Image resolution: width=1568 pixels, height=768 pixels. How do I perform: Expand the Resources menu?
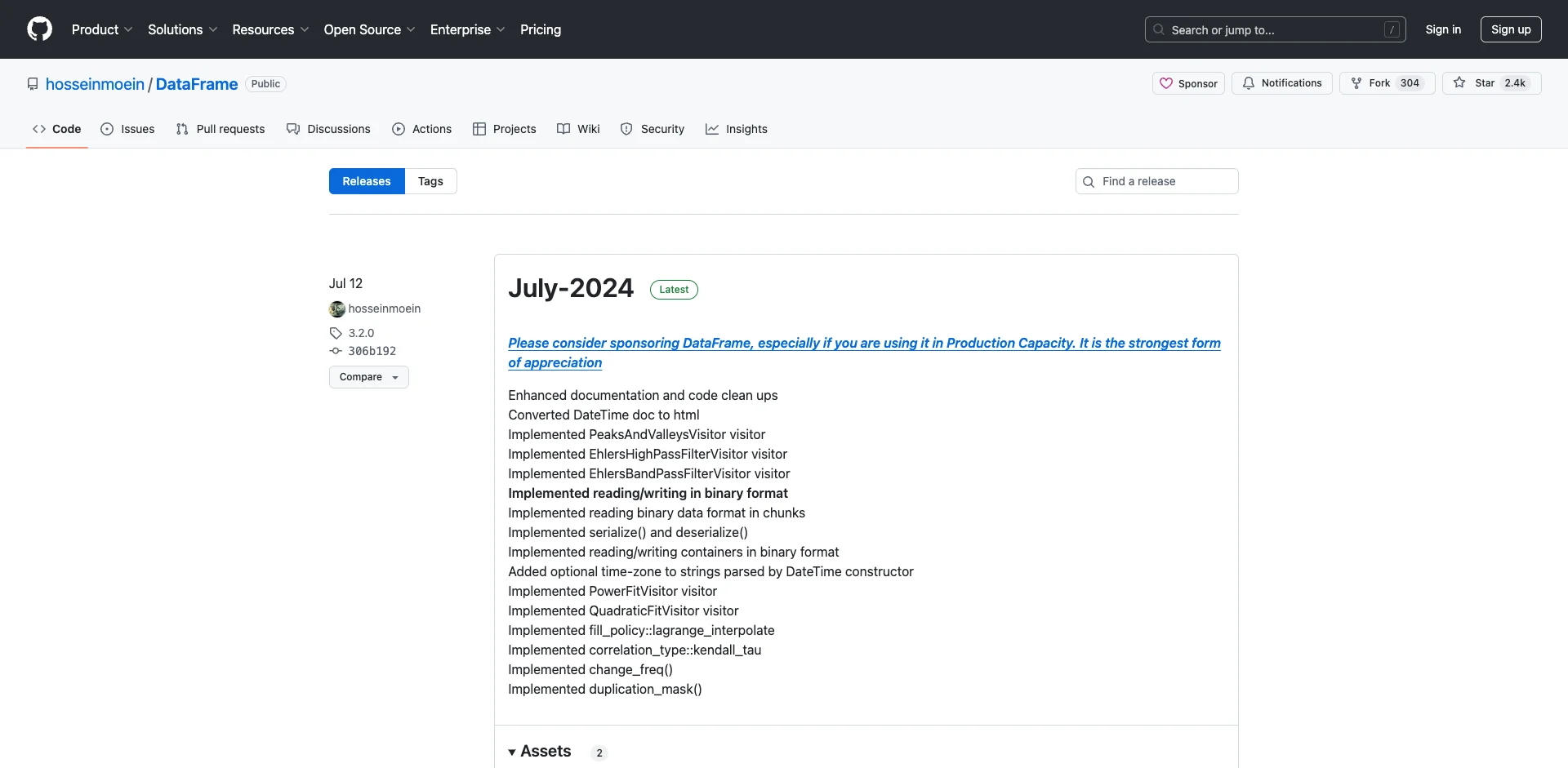point(270,29)
